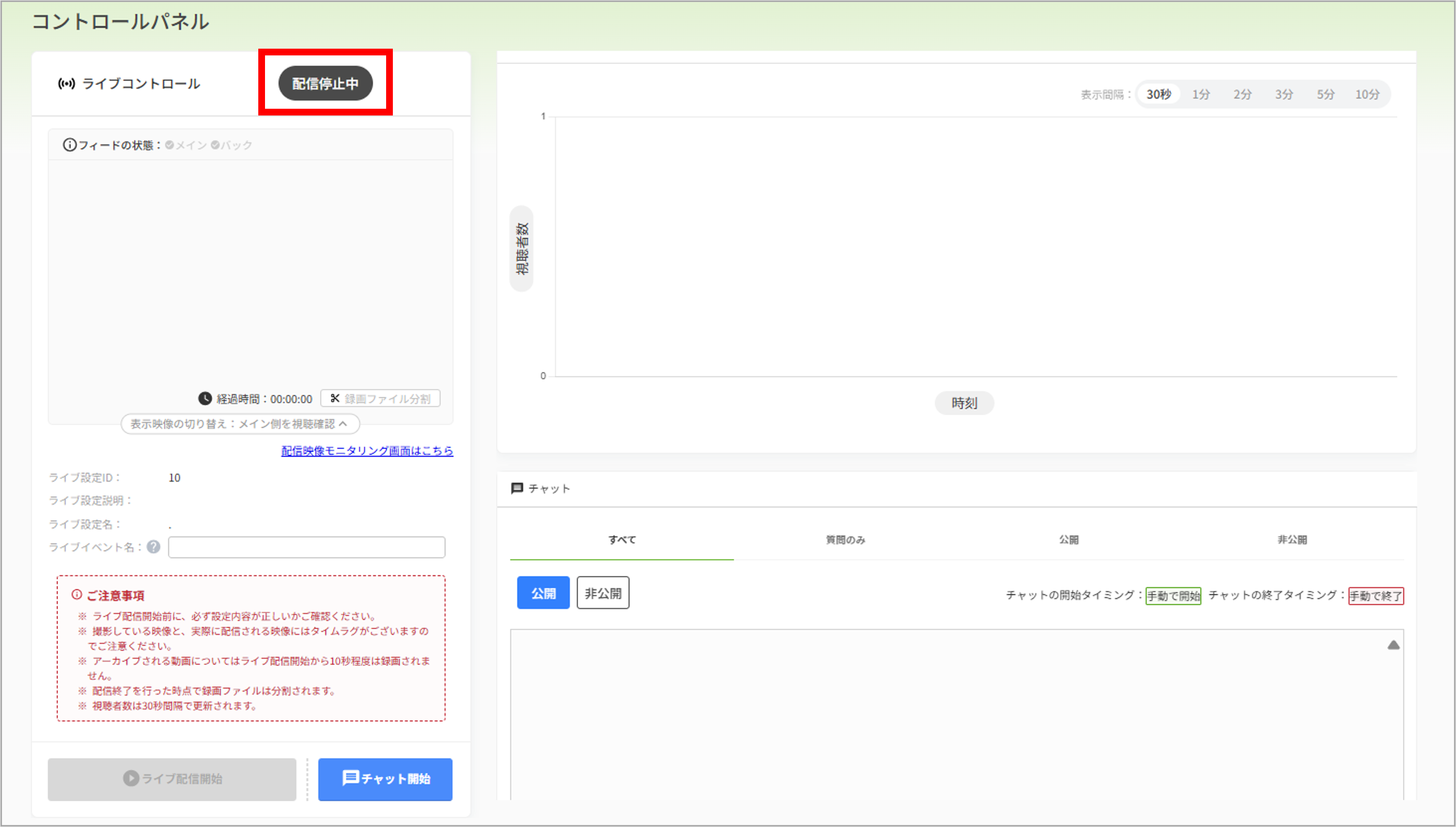Viewport: 1456px width, 827px height.
Task: Switch to the 非公開 chat tab
Action: pyautogui.click(x=1292, y=540)
